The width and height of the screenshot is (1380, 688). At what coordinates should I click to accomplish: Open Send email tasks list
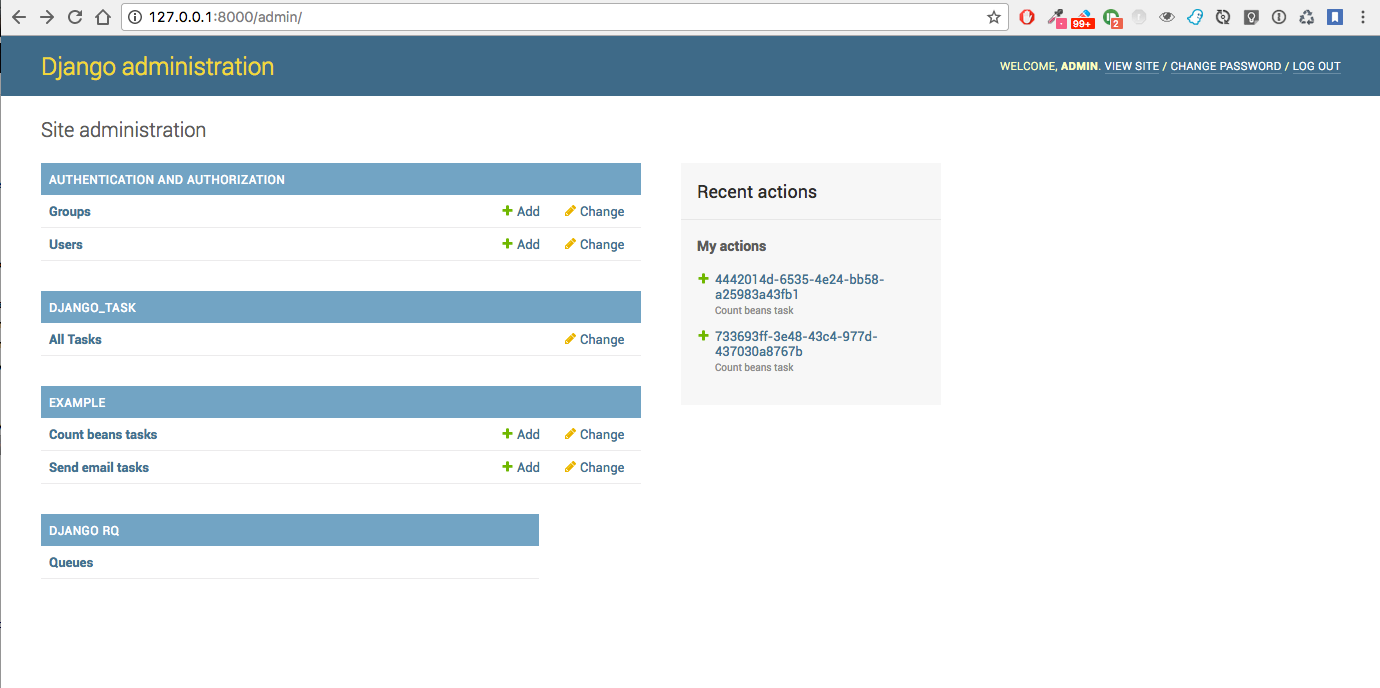[x=99, y=467]
